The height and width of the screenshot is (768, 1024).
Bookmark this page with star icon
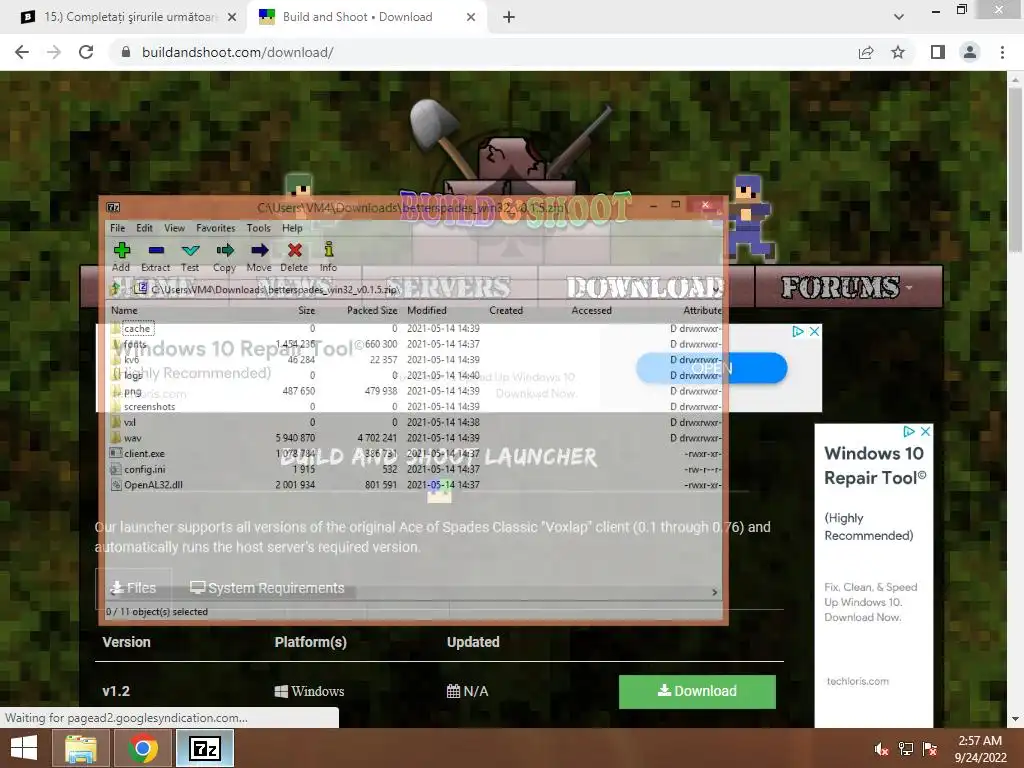point(898,52)
